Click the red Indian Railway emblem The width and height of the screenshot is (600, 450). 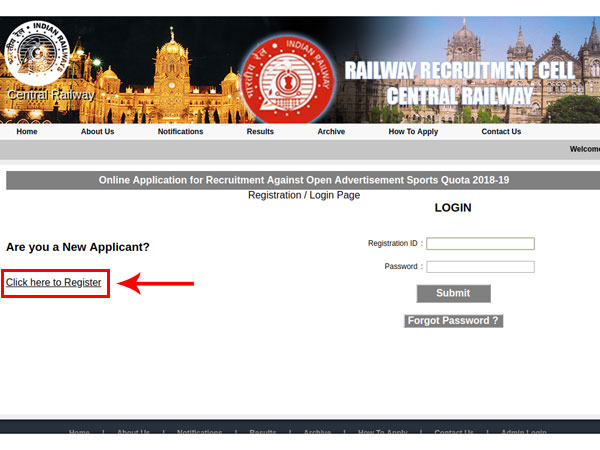(x=288, y=80)
